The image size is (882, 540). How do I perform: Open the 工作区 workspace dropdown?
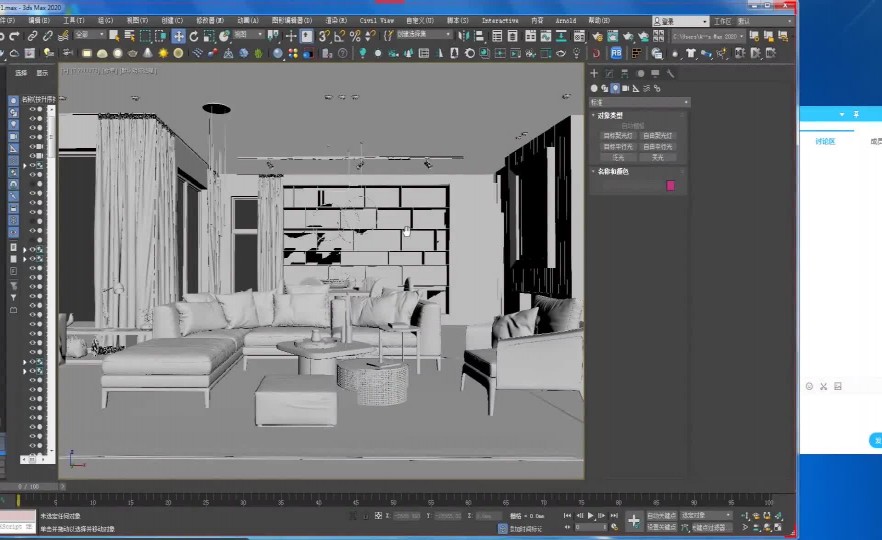click(765, 21)
